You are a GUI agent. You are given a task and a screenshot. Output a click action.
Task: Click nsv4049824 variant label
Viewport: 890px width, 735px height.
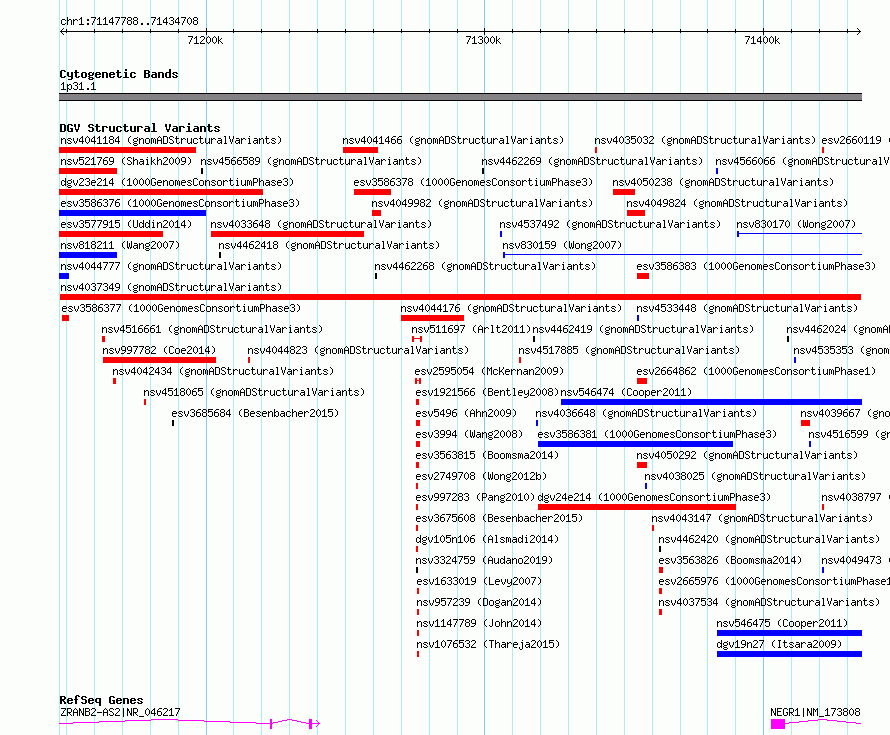click(x=737, y=203)
